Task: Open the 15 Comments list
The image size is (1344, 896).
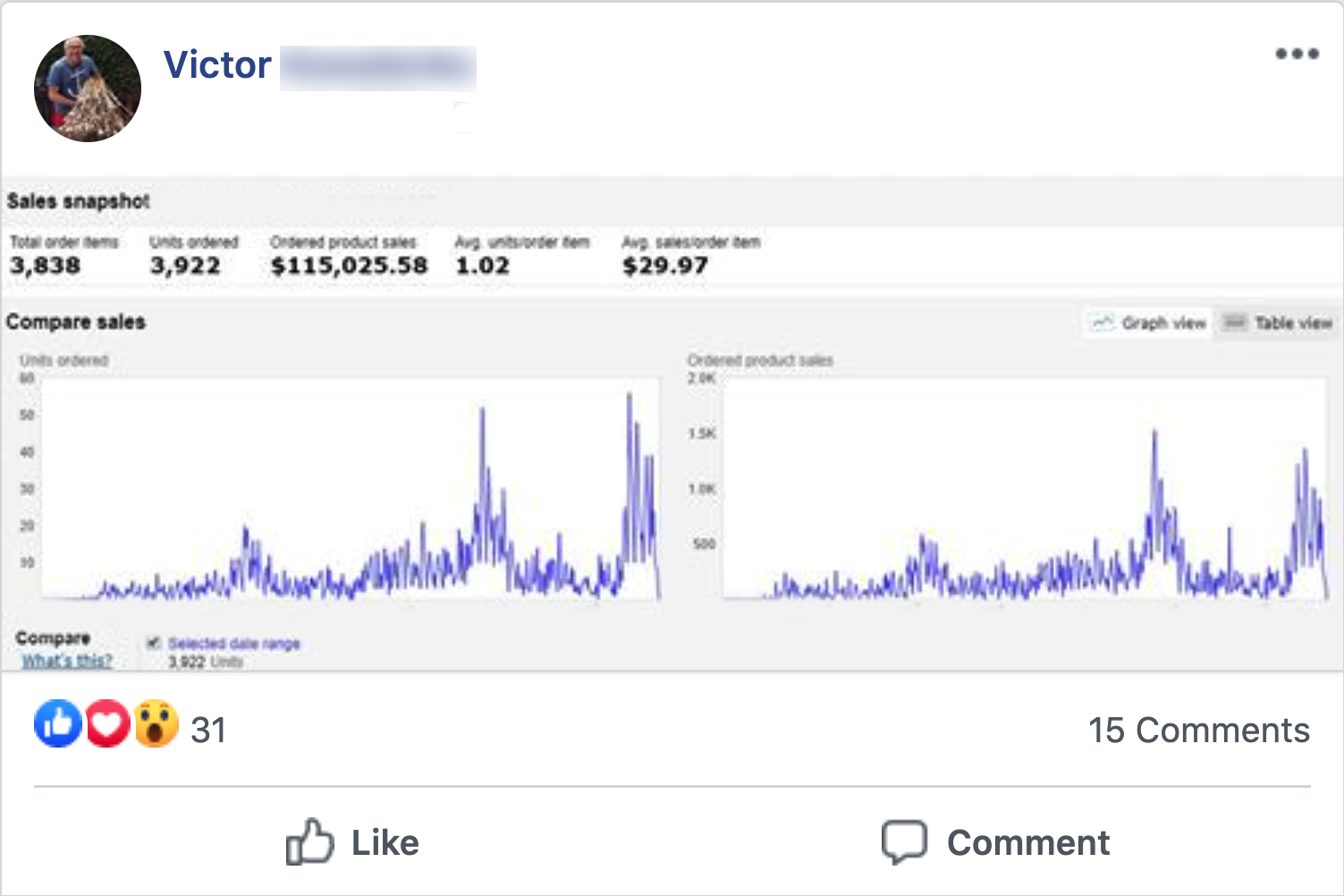Action: [x=1198, y=731]
